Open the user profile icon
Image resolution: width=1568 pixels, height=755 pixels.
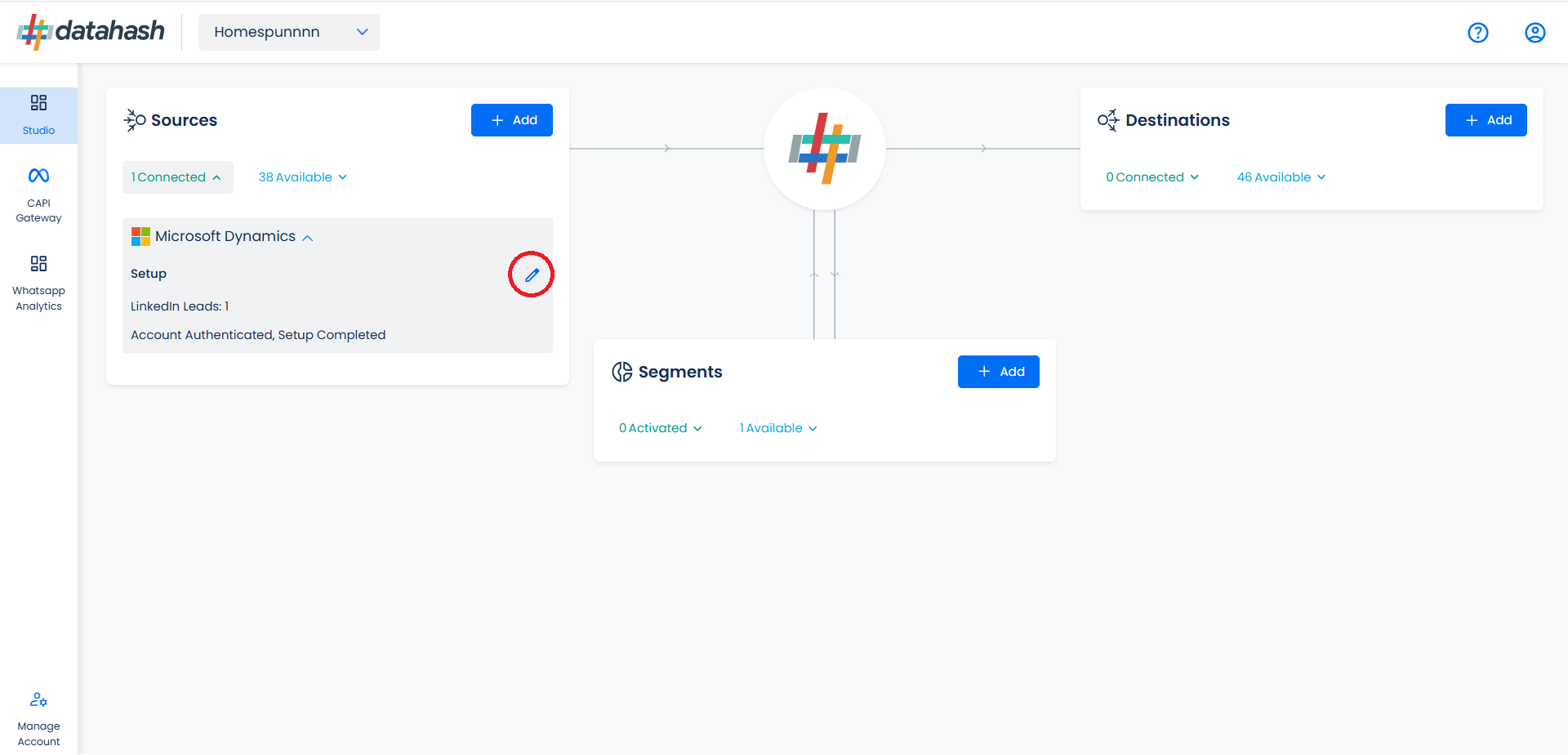1535,33
